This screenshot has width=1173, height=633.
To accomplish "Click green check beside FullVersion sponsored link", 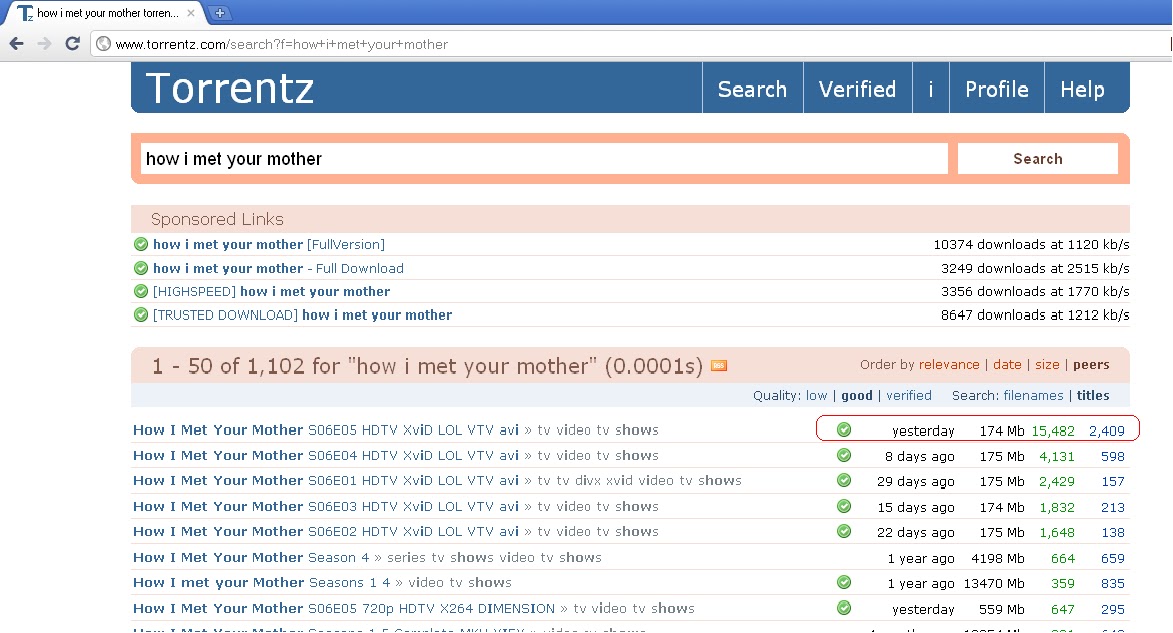I will coord(141,244).
